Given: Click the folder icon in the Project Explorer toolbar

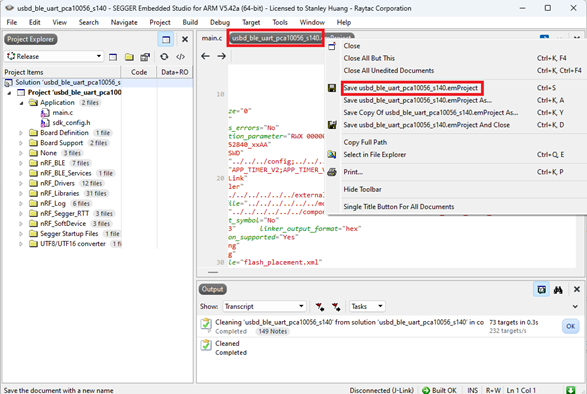Looking at the screenshot, I should tap(129, 57).
